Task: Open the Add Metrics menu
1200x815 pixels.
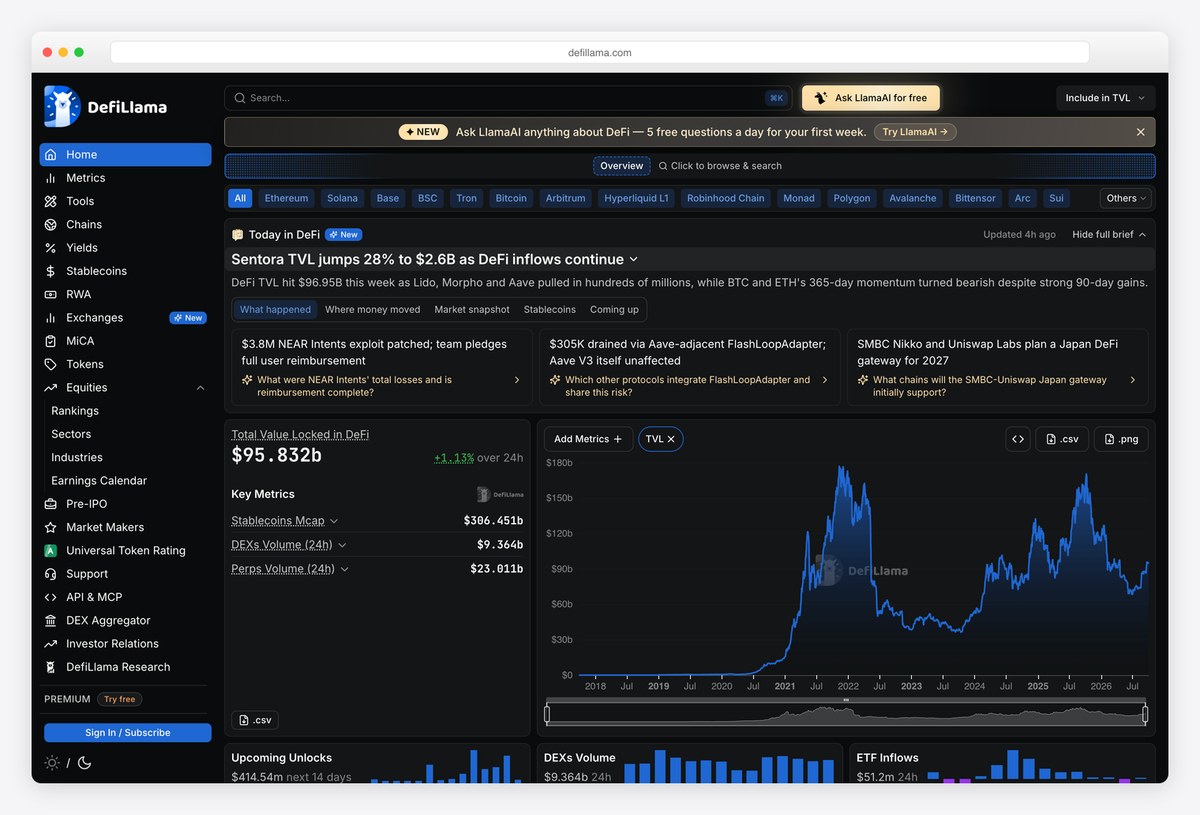Action: tap(588, 439)
